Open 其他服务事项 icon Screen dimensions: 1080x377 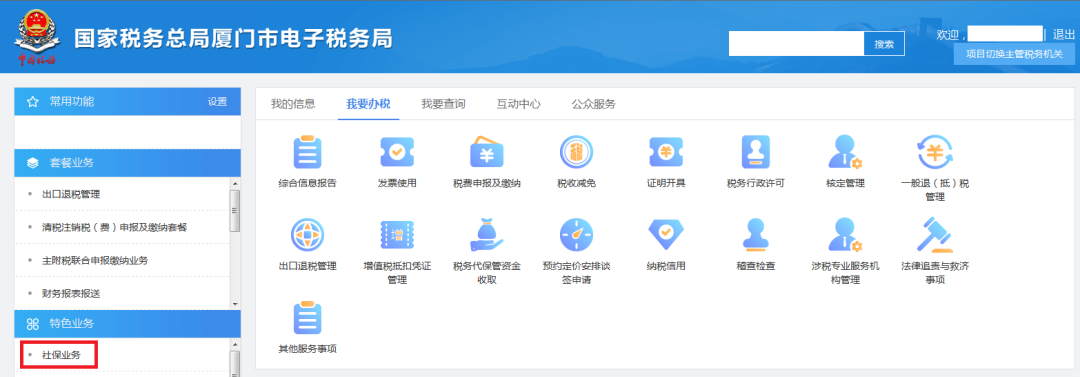[x=307, y=317]
